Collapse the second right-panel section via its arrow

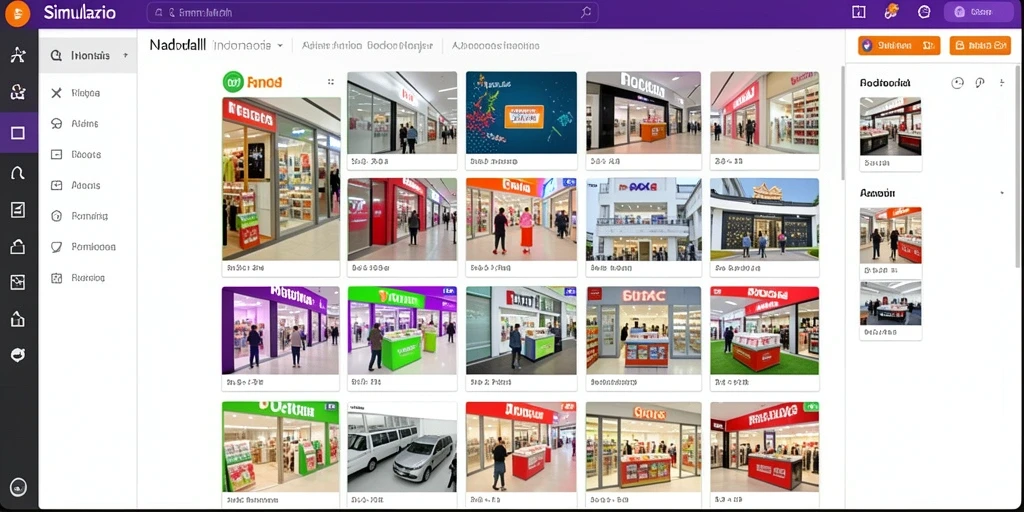coord(1002,193)
